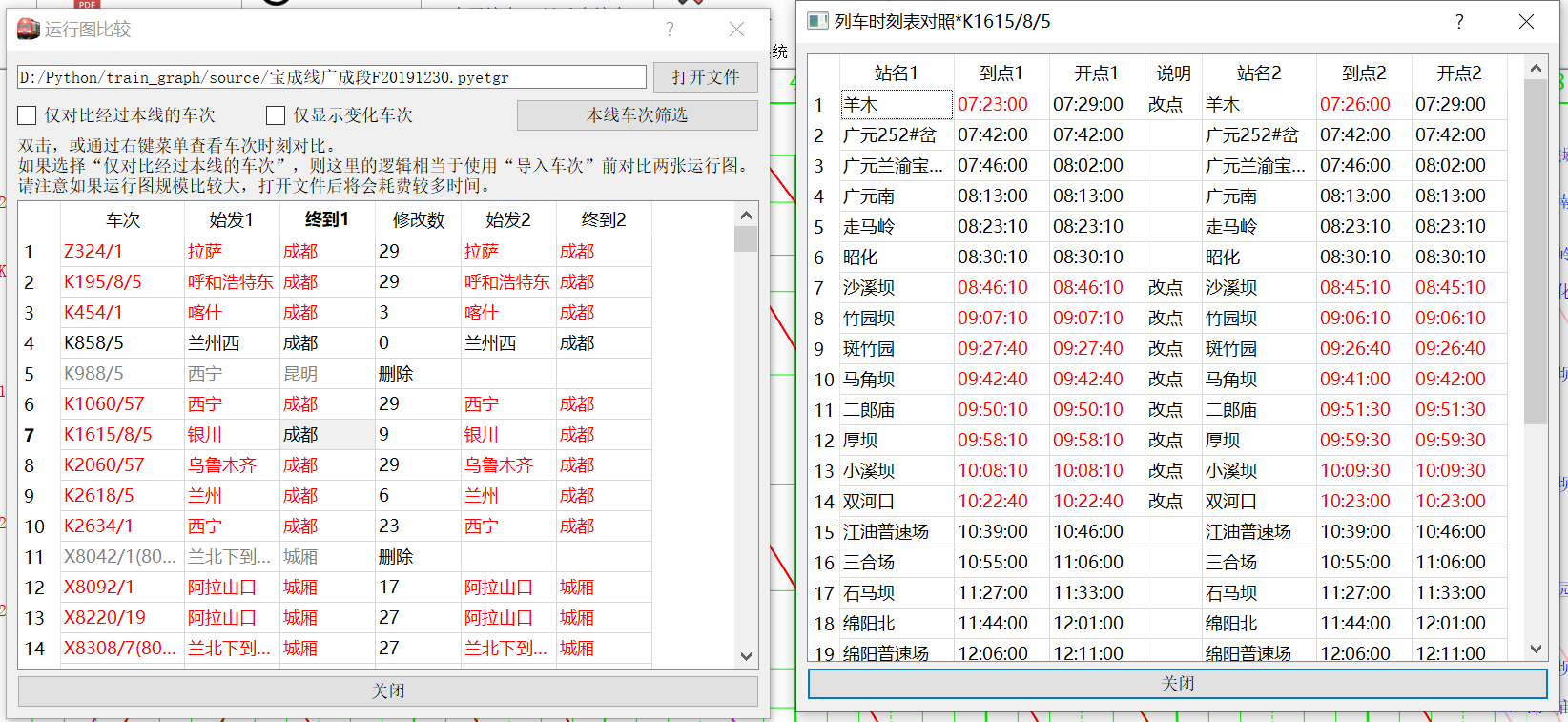Sort by 修改数 column header

click(x=418, y=219)
